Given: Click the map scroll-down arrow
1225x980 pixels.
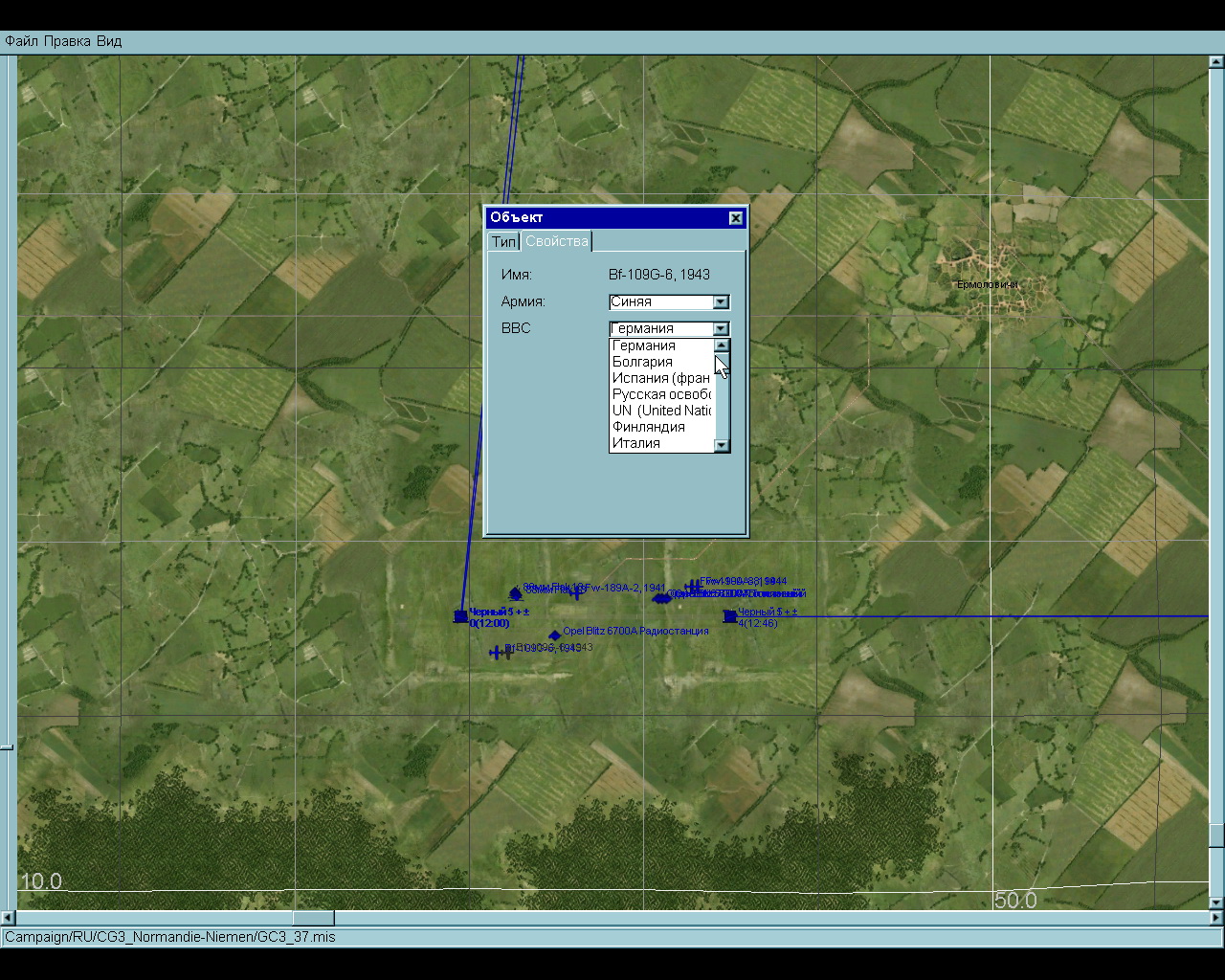Looking at the screenshot, I should click(x=1216, y=902).
